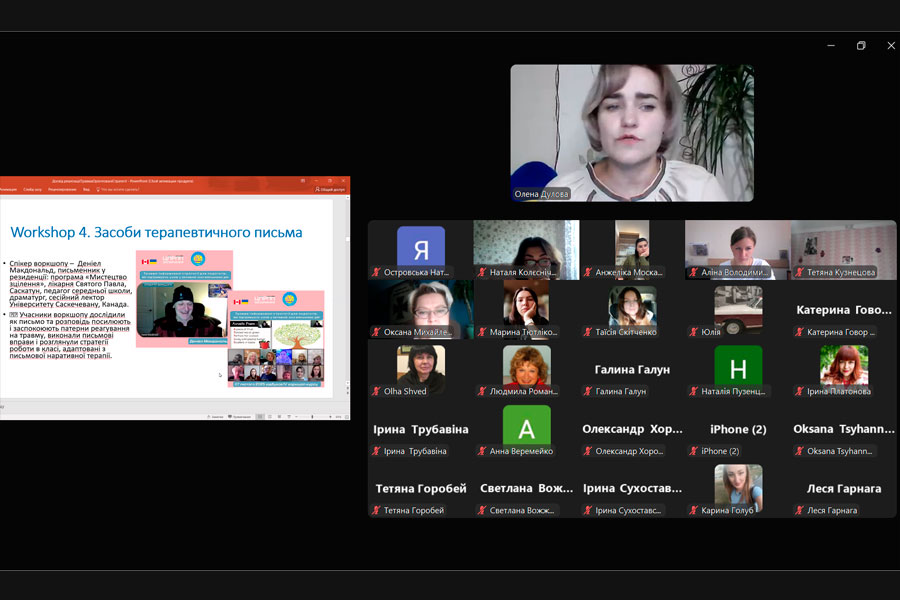The width and height of the screenshot is (900, 600).
Task: Open Reading view icon in PowerPoint status bar
Action: tap(279, 416)
